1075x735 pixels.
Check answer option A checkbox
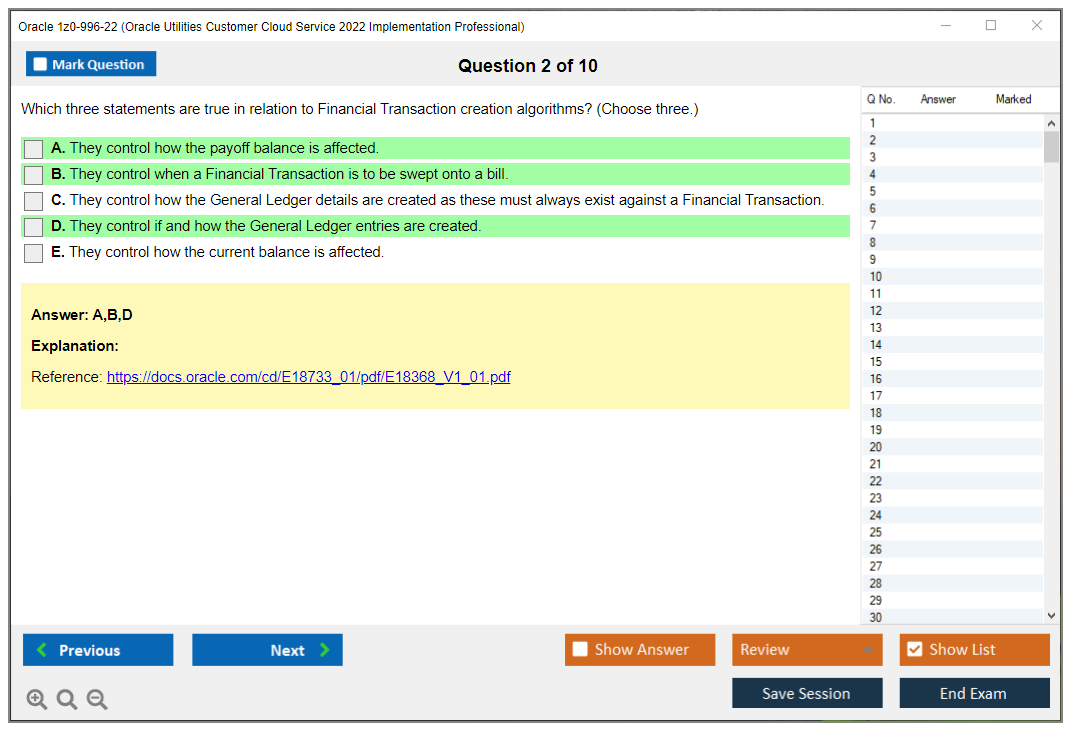tap(33, 149)
